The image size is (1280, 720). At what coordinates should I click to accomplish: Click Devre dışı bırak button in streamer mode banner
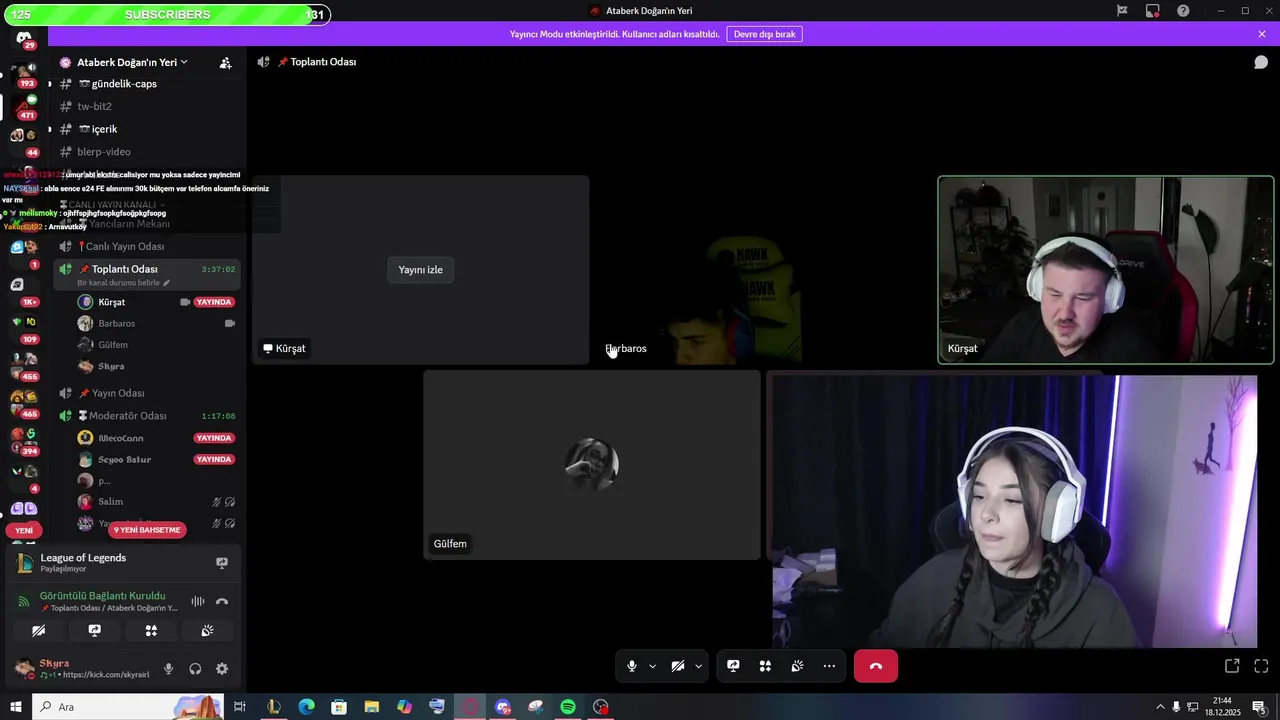(764, 34)
